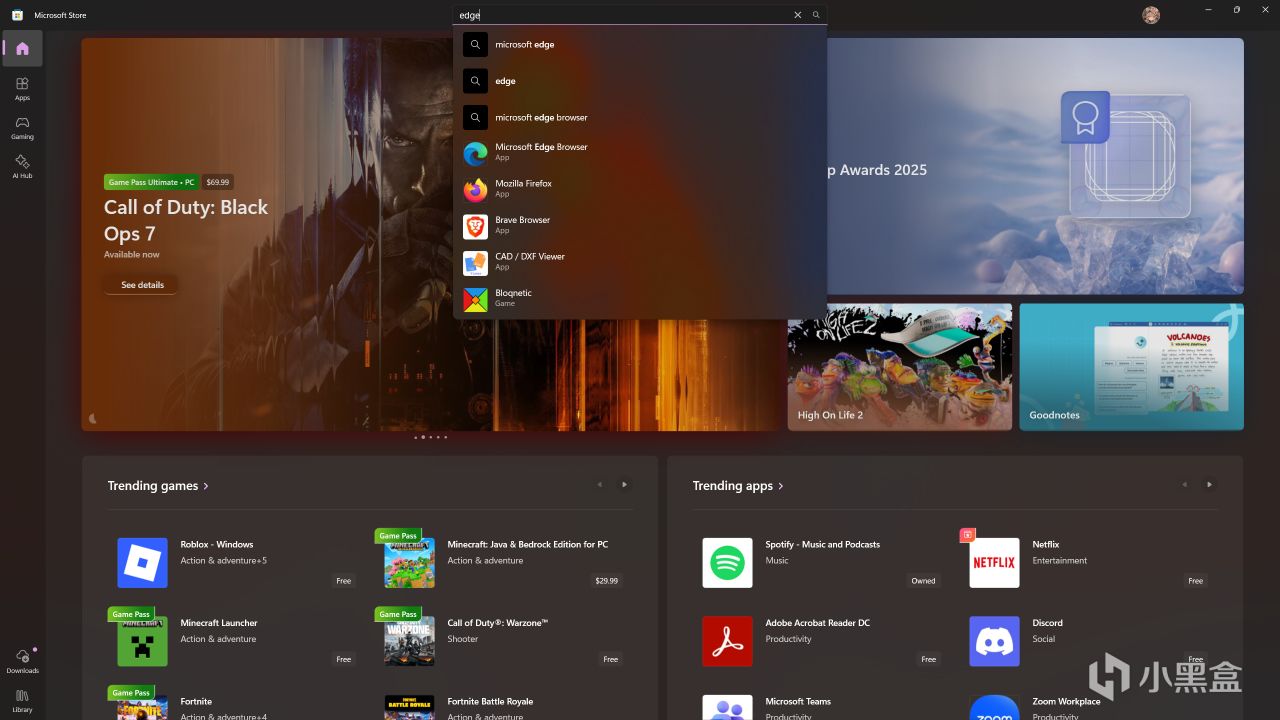Screen dimensions: 1280x720
Task: Choose the 'microsoft edge' search suggestion
Action: point(640,44)
